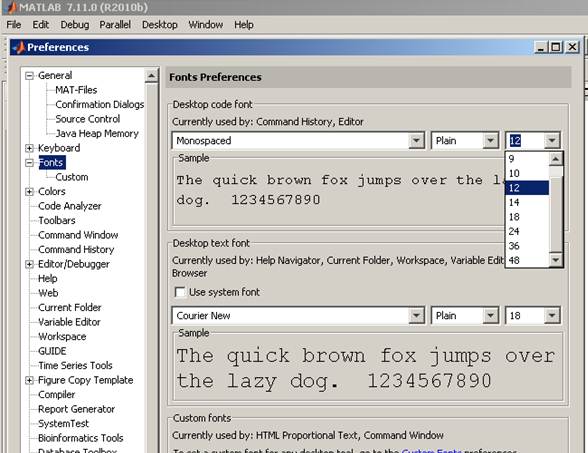Open the Courier New font dropdown
Image resolution: width=588 pixels, height=453 pixels.
point(416,316)
